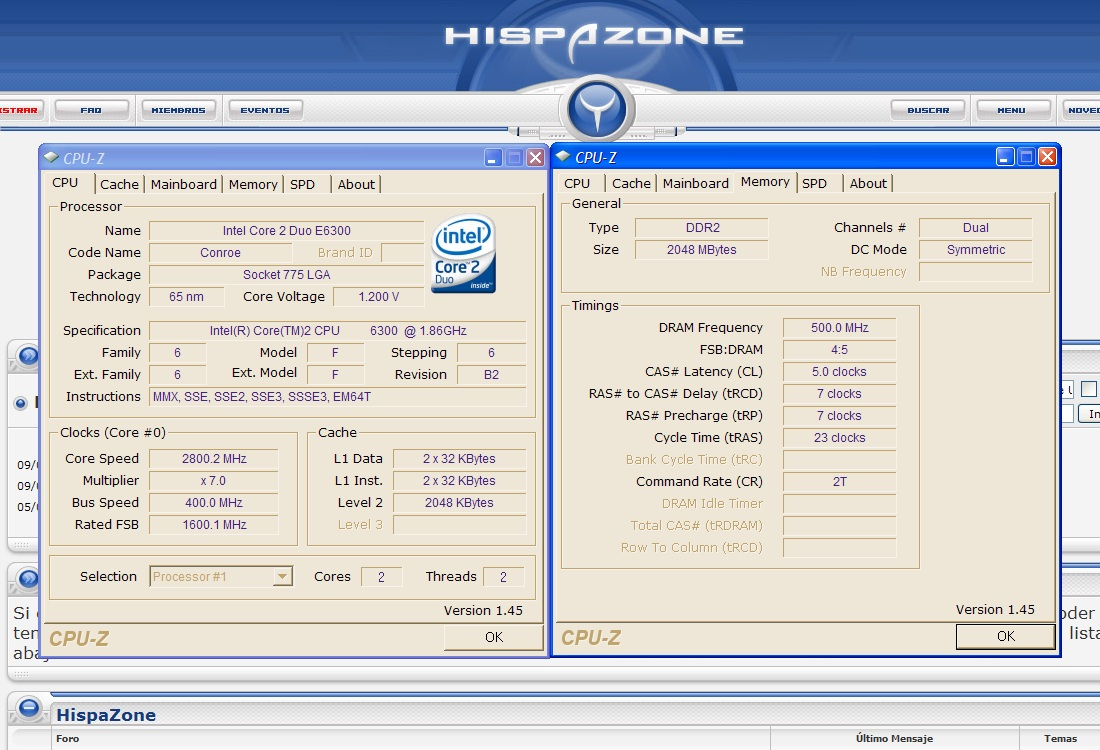Click the topmost round arrow icon at page left
The image size is (1100, 750).
(27, 356)
